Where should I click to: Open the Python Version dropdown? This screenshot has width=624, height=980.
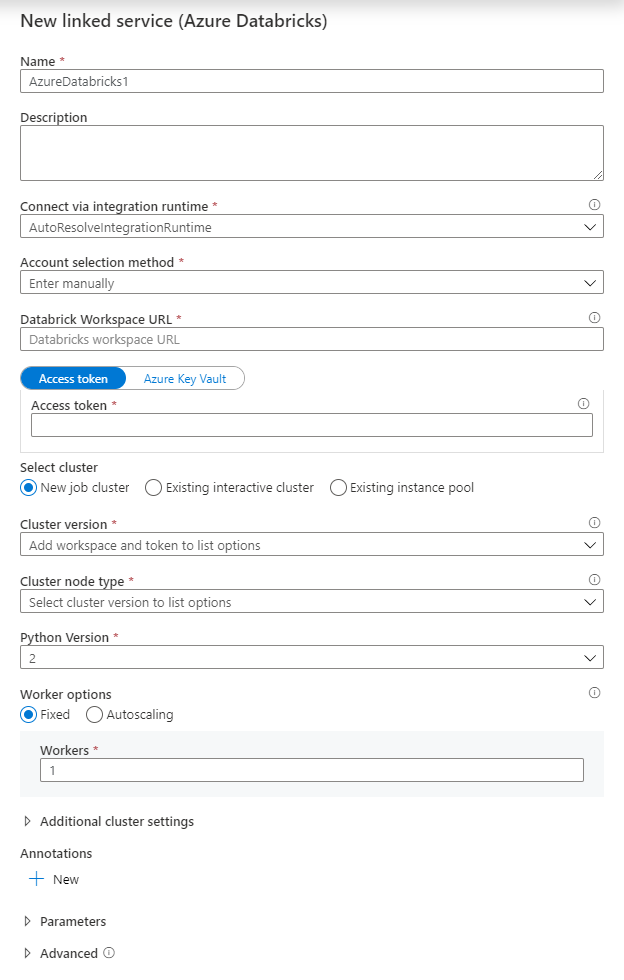[x=311, y=658]
